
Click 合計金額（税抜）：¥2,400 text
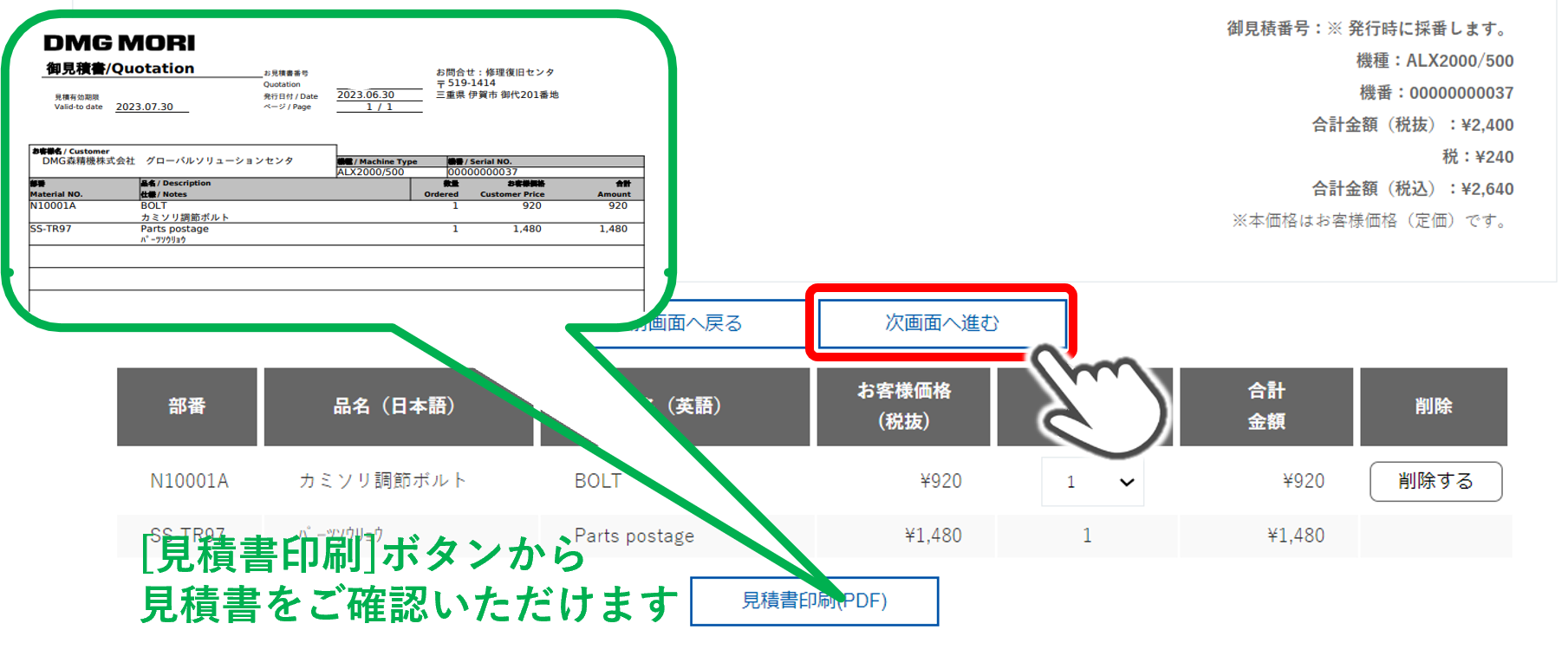tap(1413, 125)
